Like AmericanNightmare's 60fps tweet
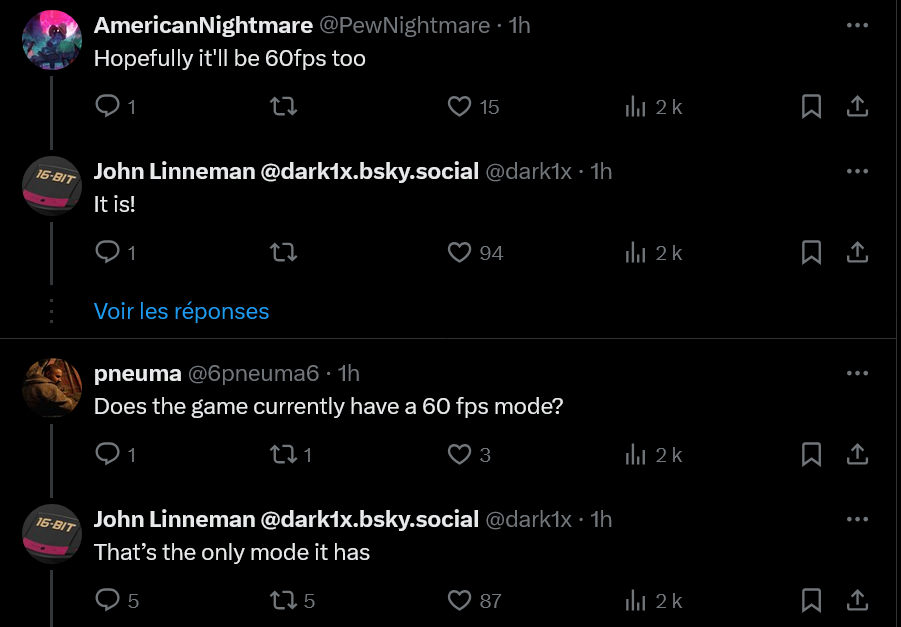Viewport: 901px width, 627px height. tap(459, 106)
